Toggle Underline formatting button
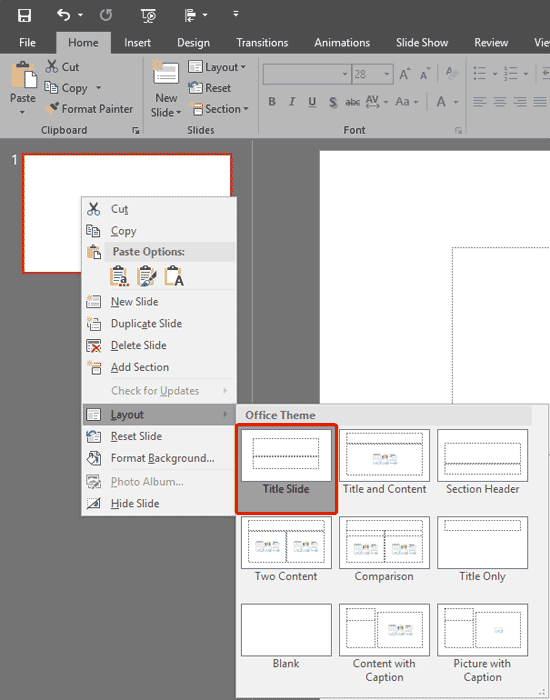The width and height of the screenshot is (550, 700). tap(312, 102)
